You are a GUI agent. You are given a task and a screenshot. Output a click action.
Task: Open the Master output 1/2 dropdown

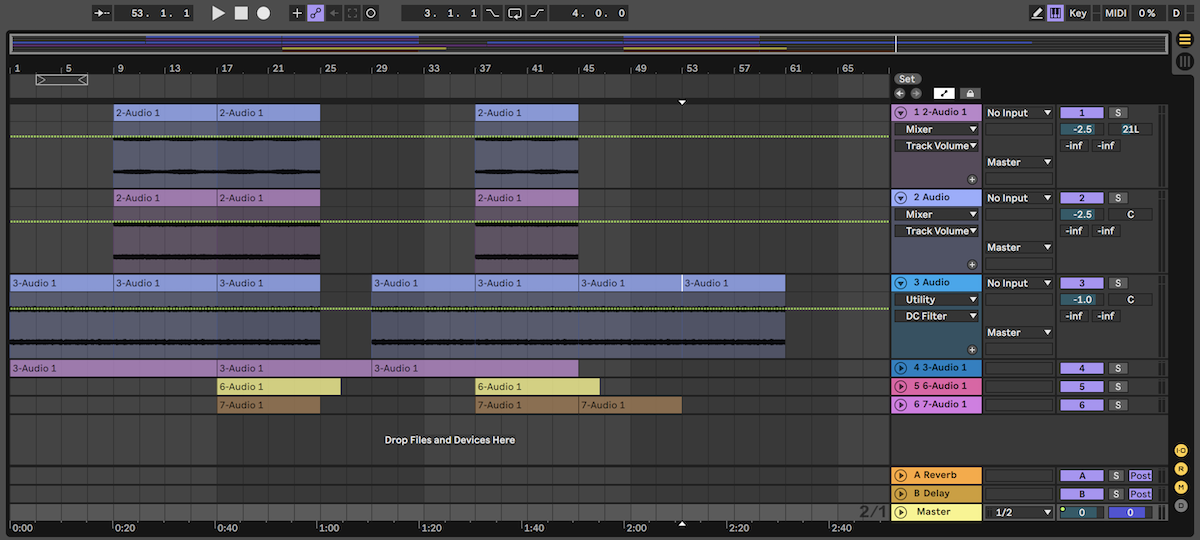(x=1019, y=512)
